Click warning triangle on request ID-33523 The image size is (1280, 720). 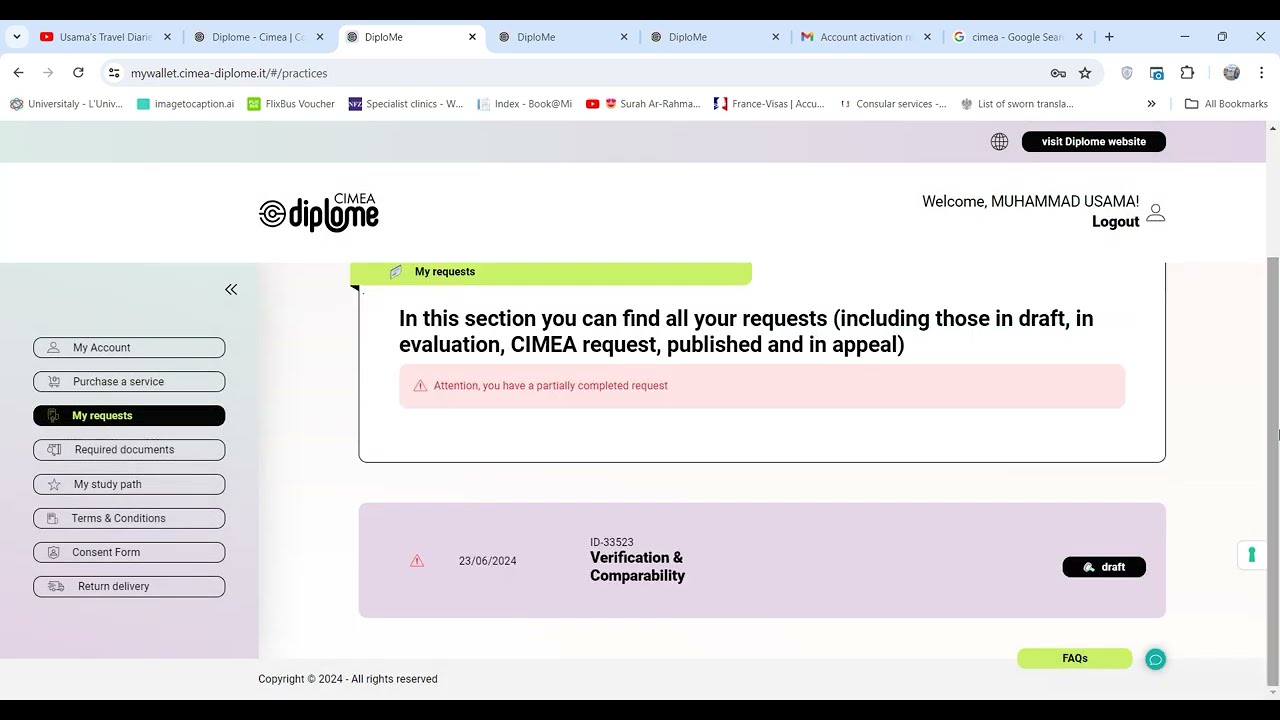tap(417, 561)
